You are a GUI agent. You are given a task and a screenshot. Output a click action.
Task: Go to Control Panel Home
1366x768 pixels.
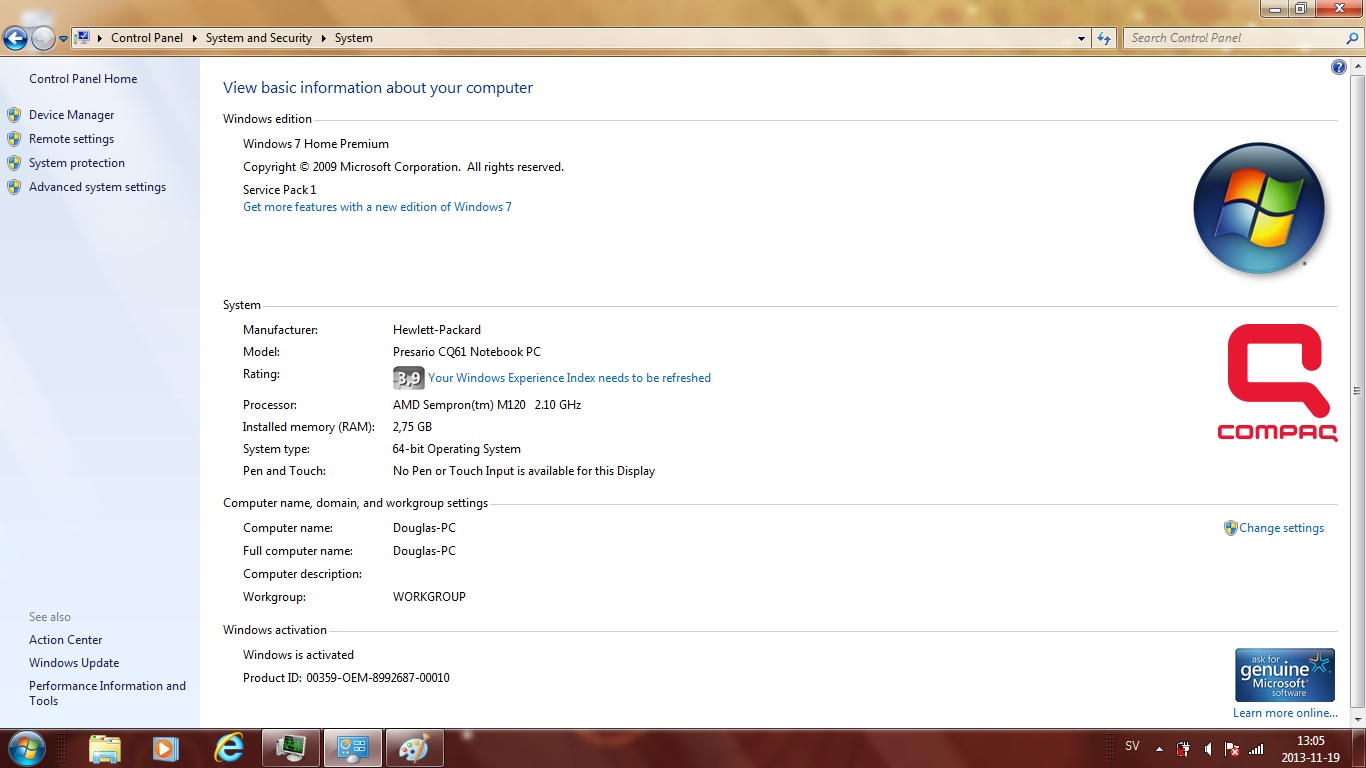83,79
